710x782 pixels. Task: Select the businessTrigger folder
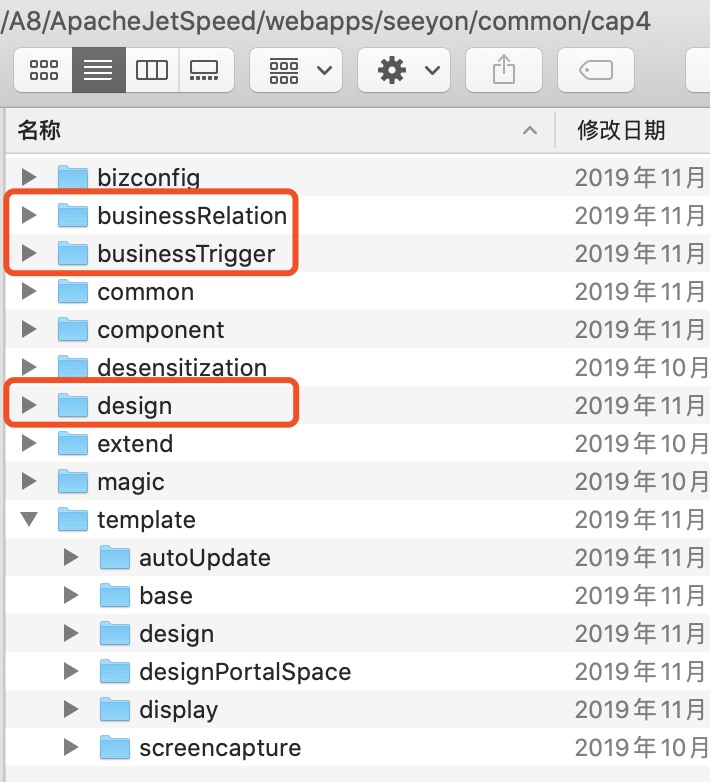pos(185,254)
